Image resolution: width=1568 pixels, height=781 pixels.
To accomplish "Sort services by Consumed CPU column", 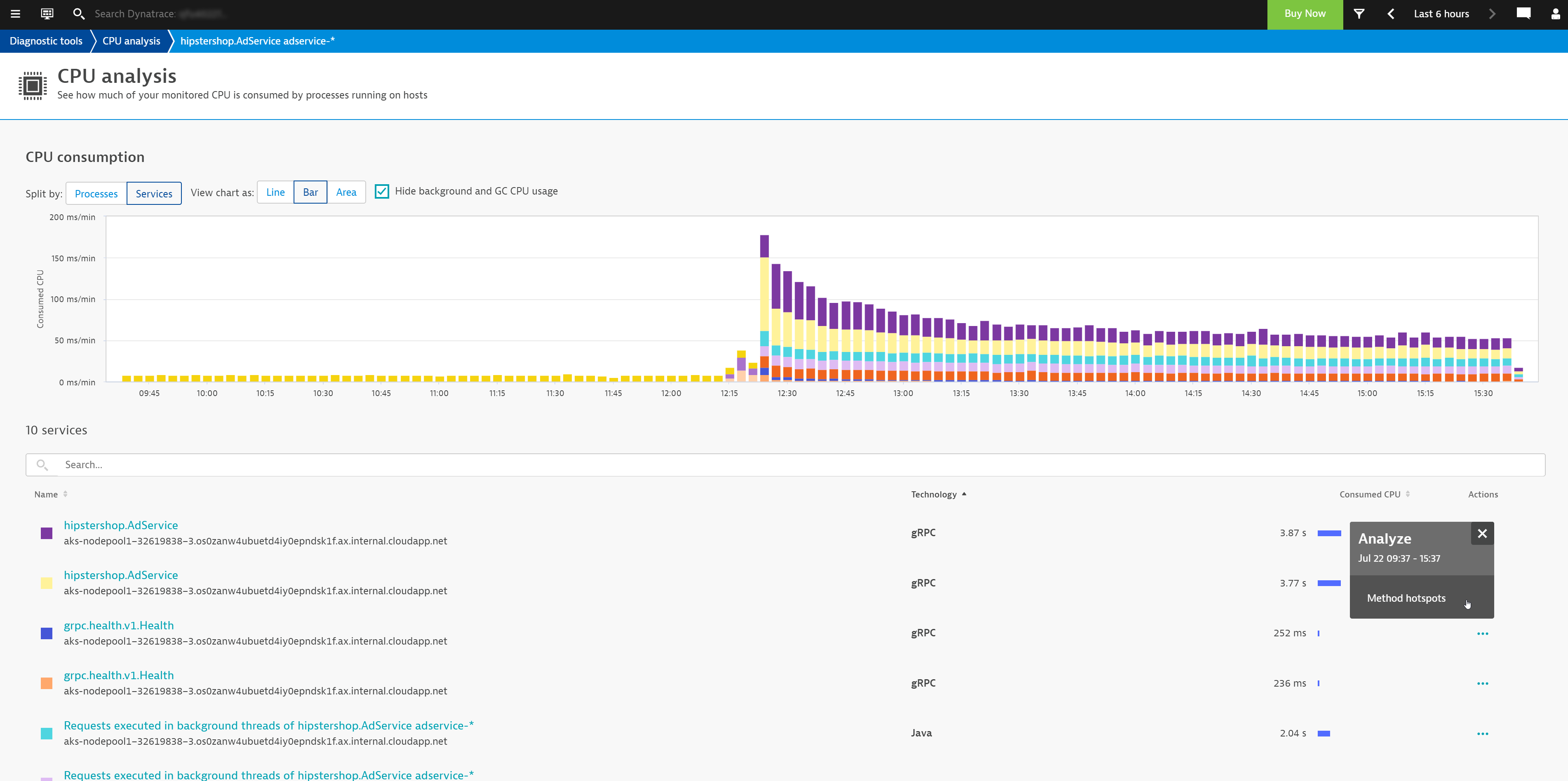I will click(1375, 494).
